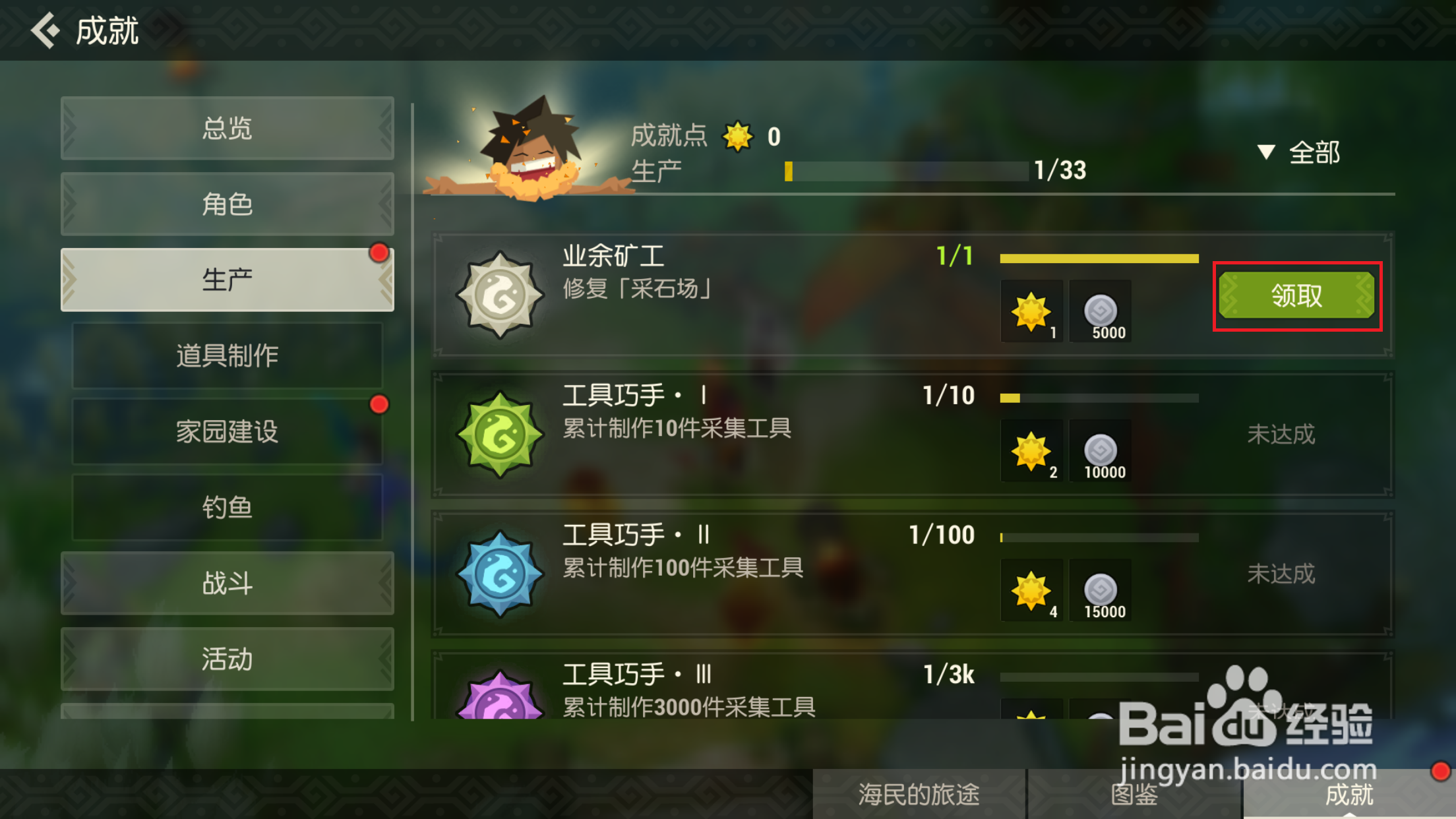Viewport: 1456px width, 819px height.
Task: Tap the 5000 silver coin reward icon
Action: (1101, 311)
